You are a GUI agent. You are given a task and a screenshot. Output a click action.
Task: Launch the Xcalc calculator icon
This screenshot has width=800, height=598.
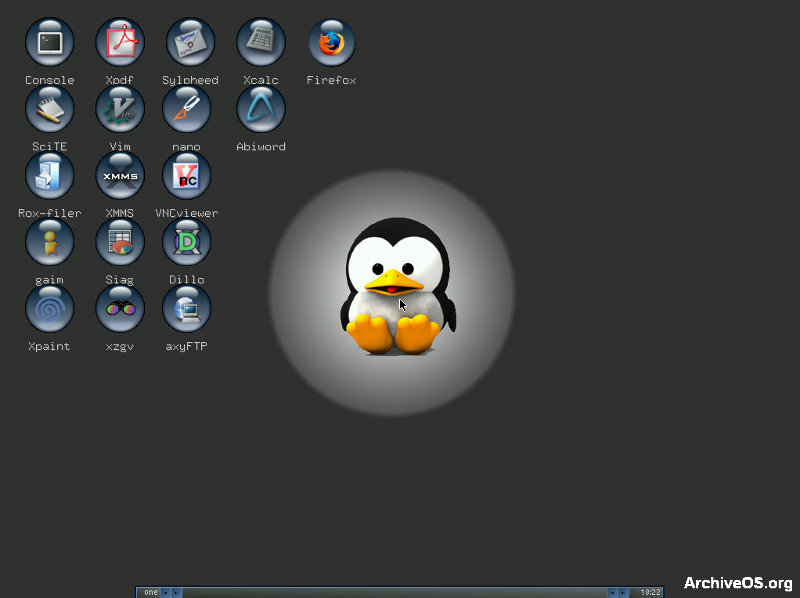click(x=261, y=42)
